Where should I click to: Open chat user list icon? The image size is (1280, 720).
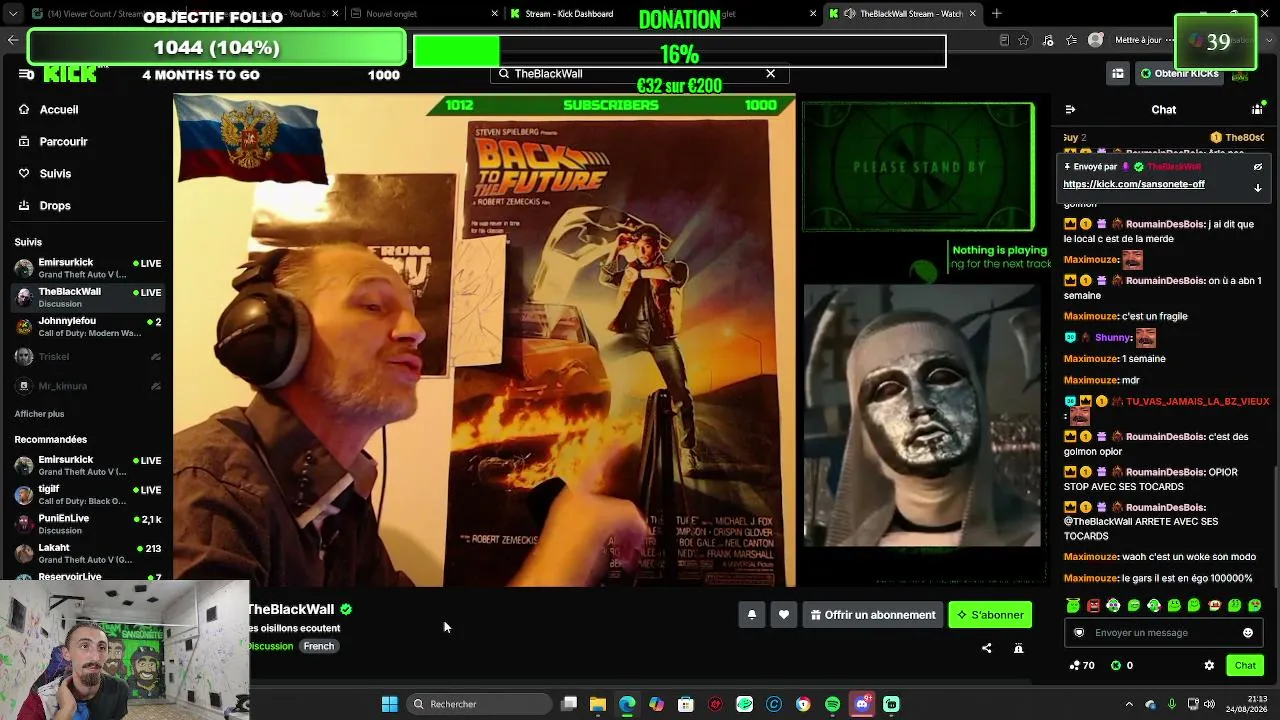[x=1257, y=109]
